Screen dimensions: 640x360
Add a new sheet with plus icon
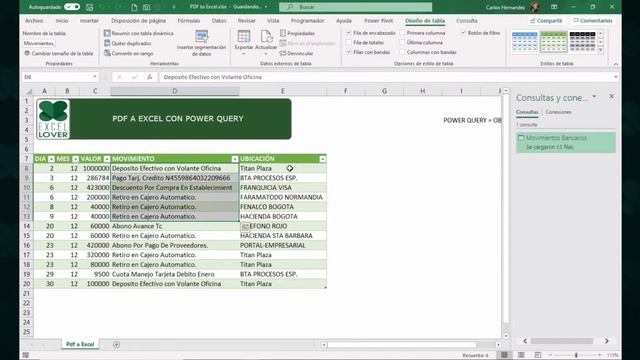[x=116, y=344]
